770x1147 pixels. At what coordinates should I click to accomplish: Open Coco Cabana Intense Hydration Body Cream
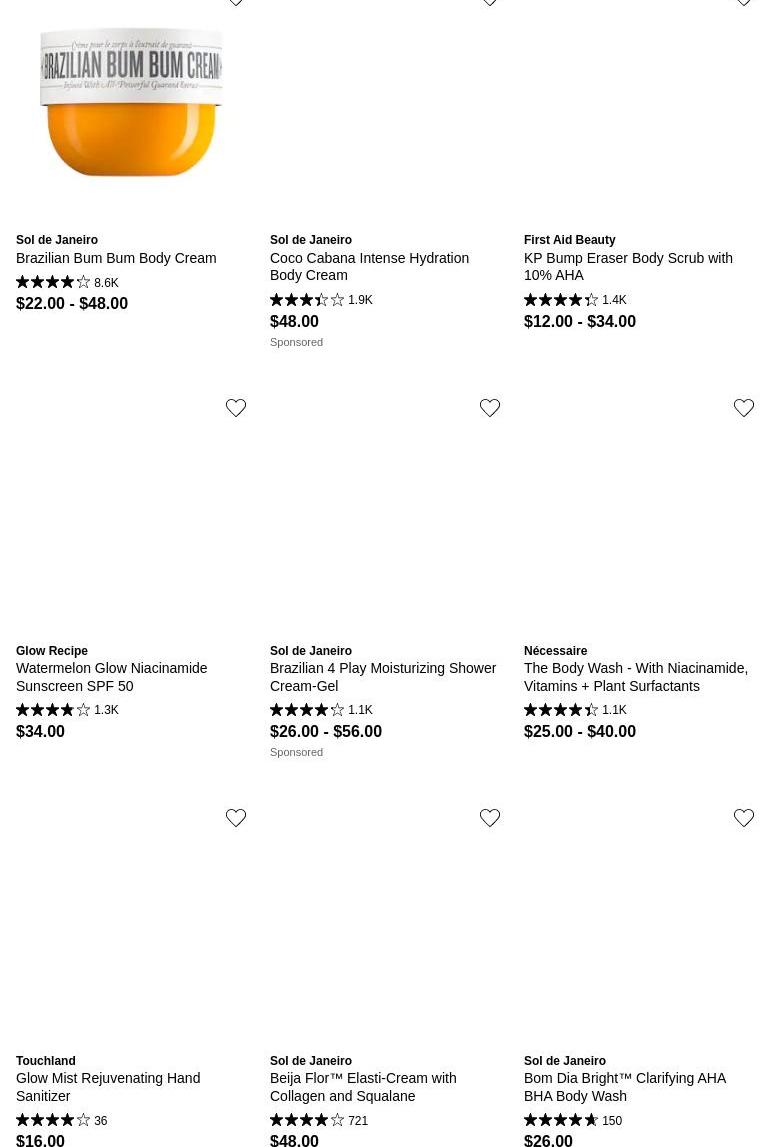[x=369, y=266]
